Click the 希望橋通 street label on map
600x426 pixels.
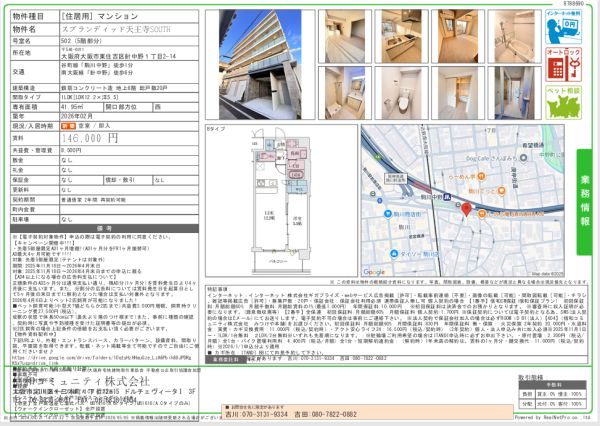pyautogui.click(x=533, y=145)
